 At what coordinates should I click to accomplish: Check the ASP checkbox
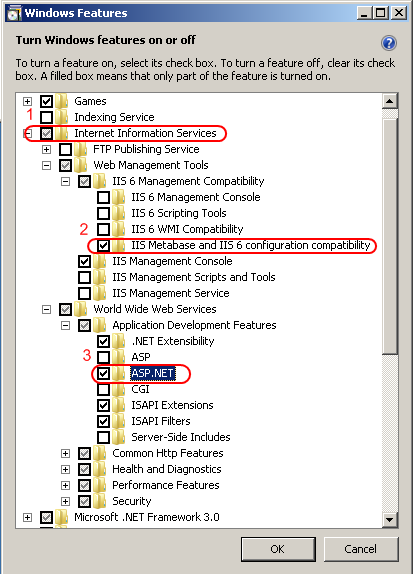(x=103, y=357)
